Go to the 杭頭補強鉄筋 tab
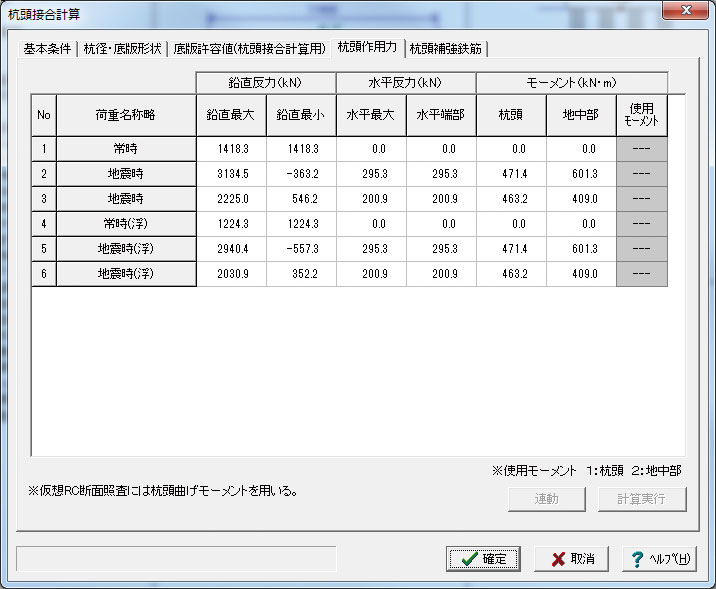 (446, 48)
